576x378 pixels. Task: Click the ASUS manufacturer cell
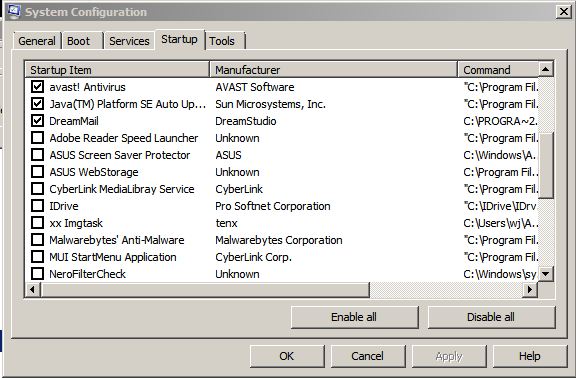click(x=228, y=155)
